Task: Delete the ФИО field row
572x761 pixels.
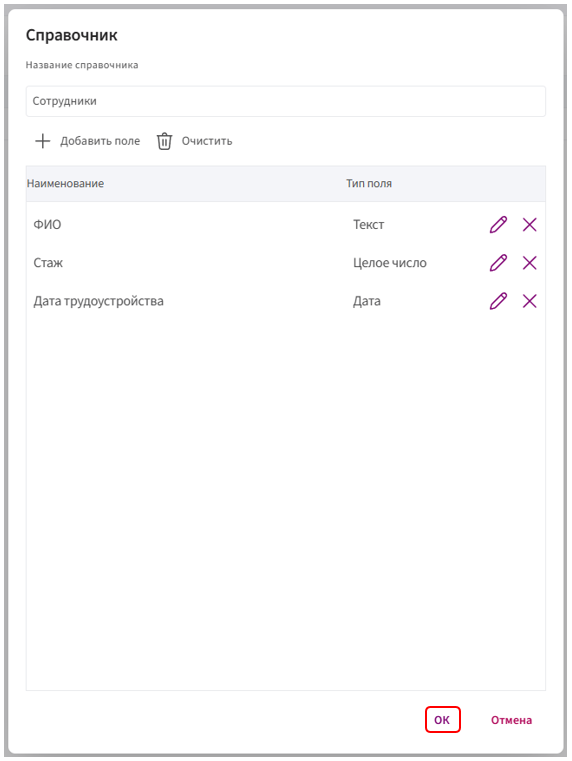Action: coord(529,225)
